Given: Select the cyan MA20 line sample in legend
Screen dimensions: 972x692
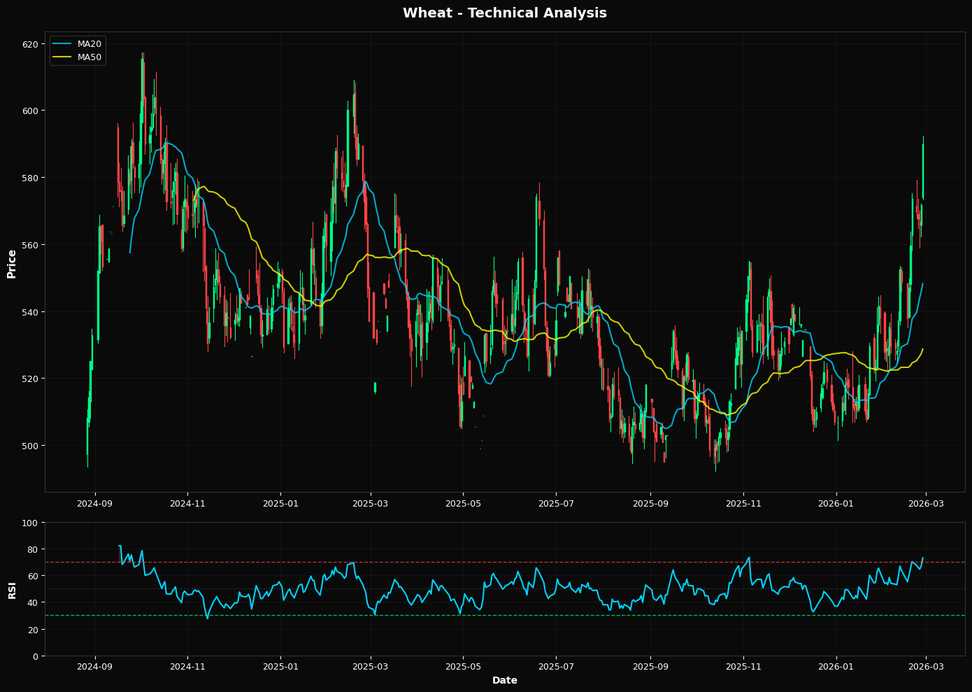Looking at the screenshot, I should (x=62, y=44).
